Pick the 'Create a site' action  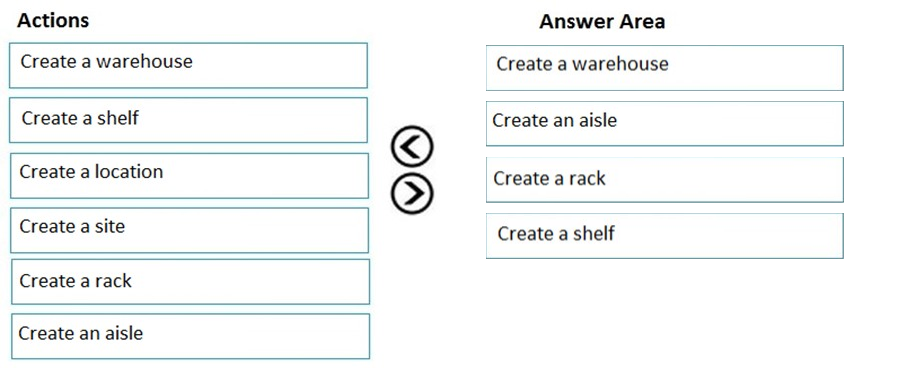[x=190, y=230]
